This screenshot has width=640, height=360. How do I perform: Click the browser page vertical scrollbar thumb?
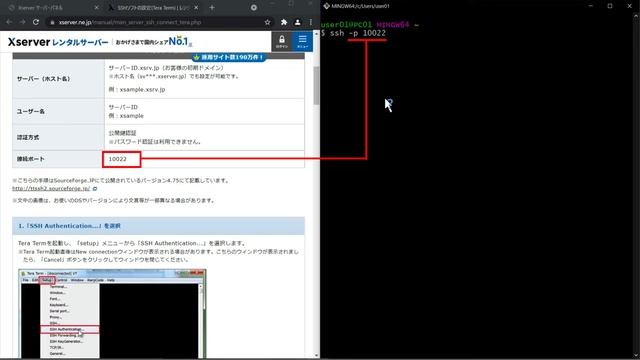(x=316, y=85)
